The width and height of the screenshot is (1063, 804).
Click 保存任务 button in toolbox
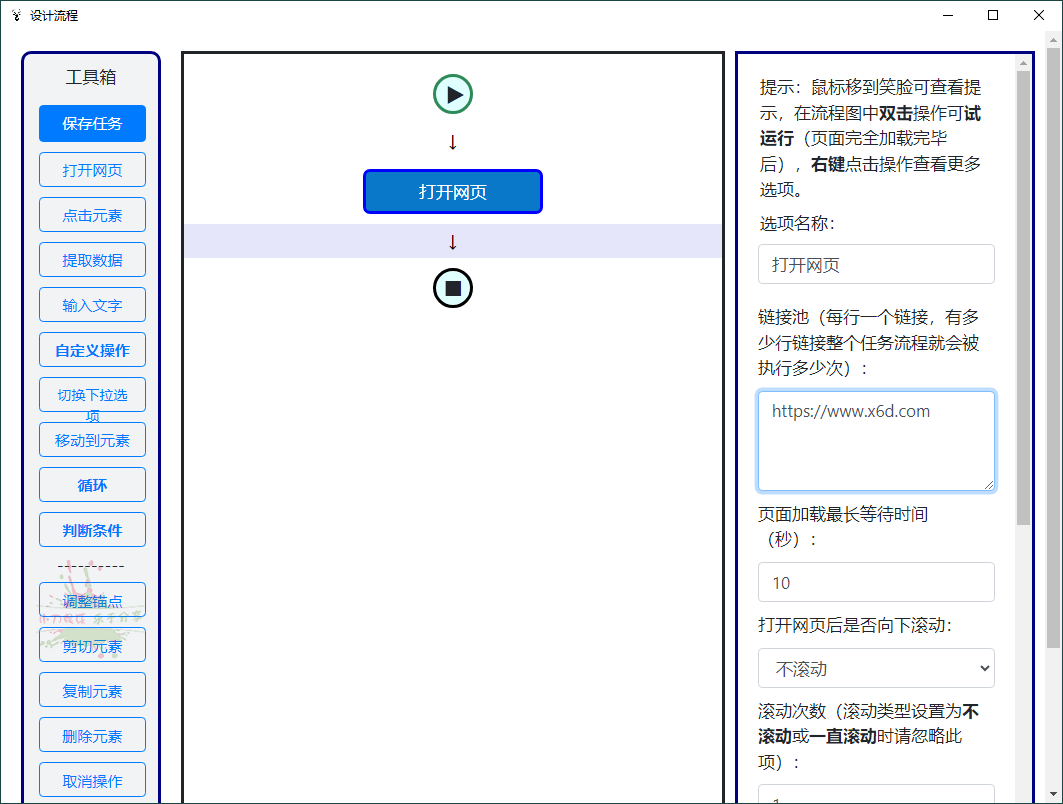tap(92, 124)
